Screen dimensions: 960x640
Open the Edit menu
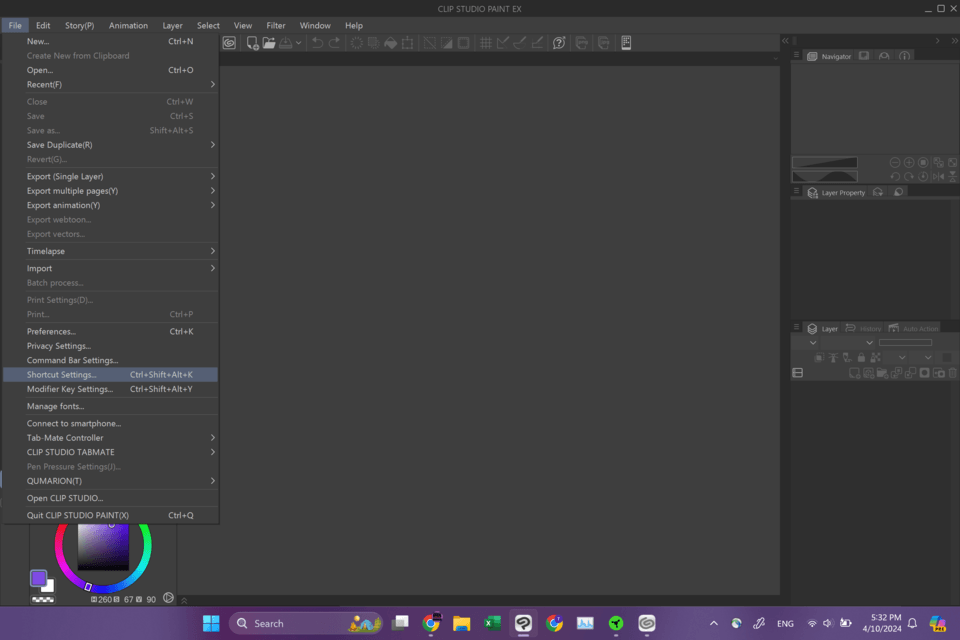(43, 26)
